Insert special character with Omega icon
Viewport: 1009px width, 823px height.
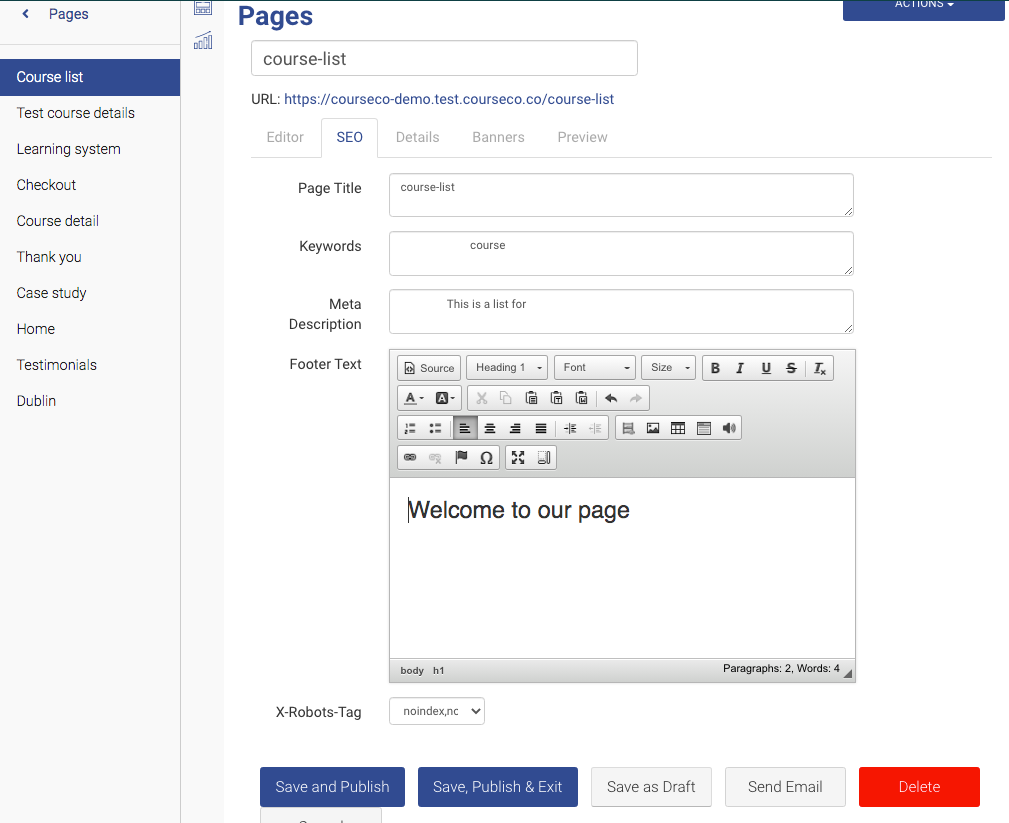(x=486, y=458)
